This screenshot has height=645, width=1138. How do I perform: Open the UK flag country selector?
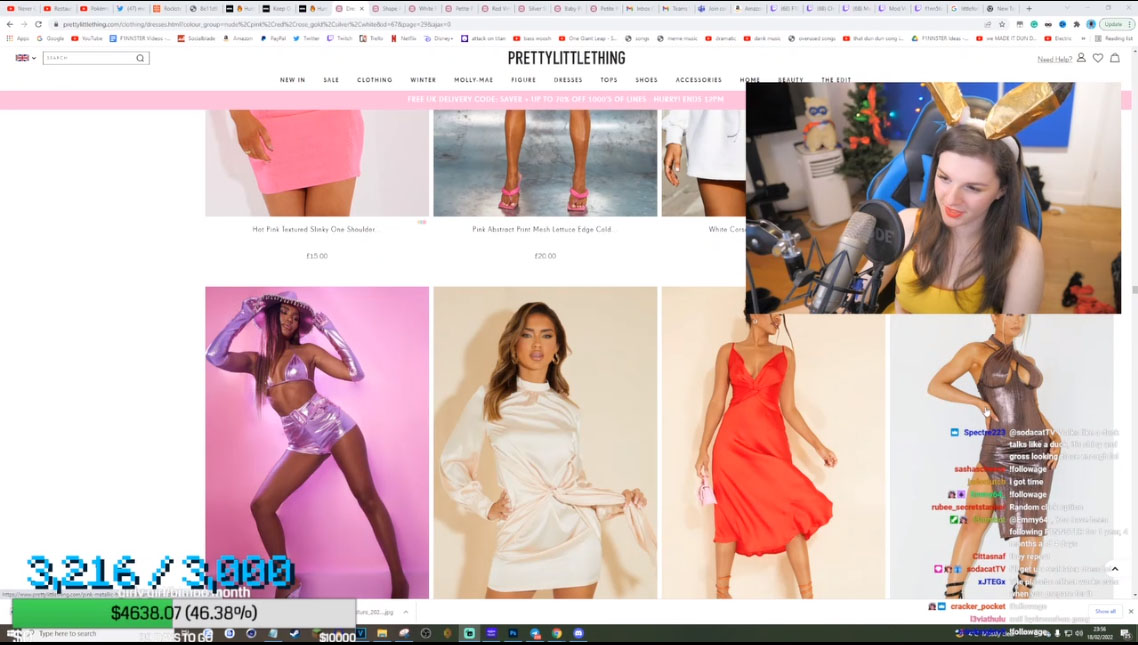[25, 58]
